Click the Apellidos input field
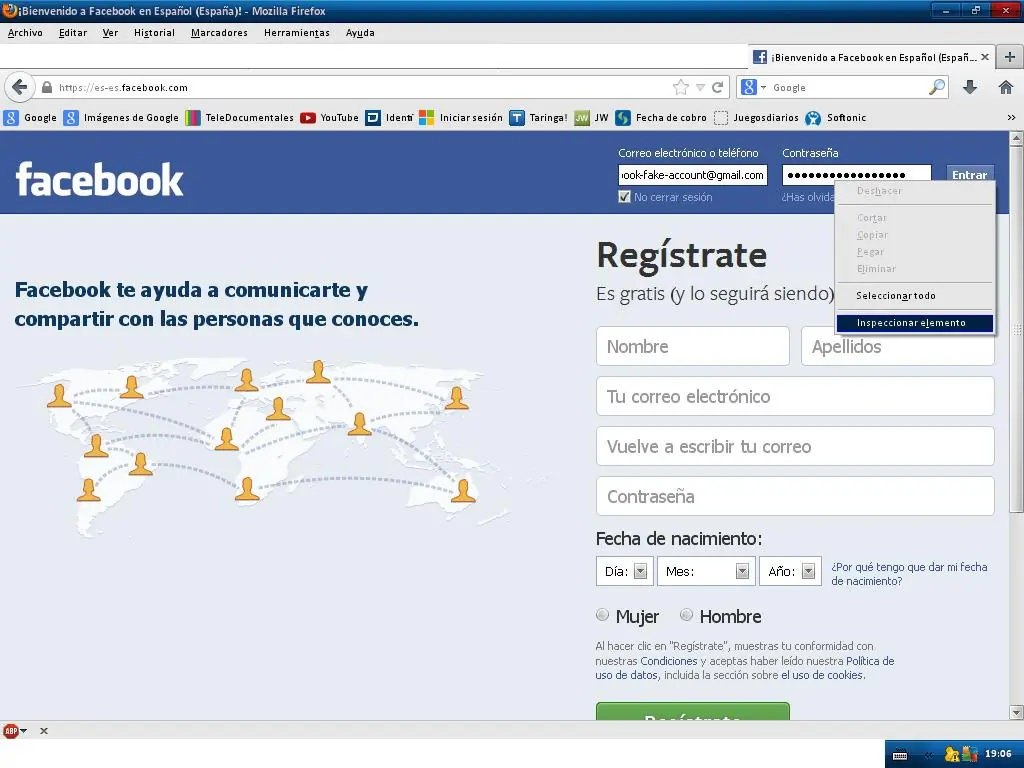This screenshot has width=1024, height=768. pos(897,346)
